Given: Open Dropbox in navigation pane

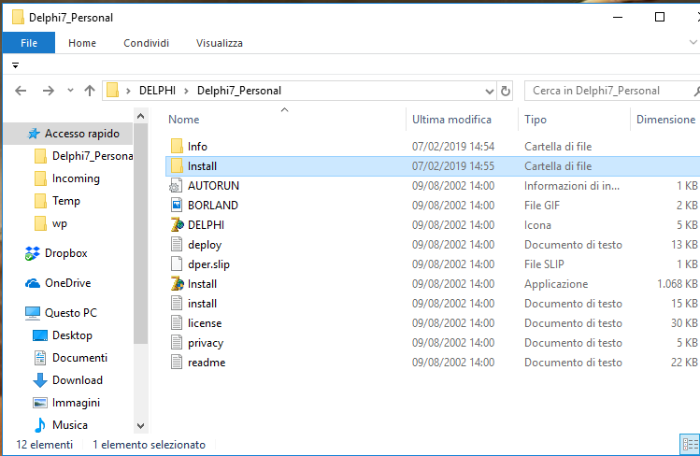Looking at the screenshot, I should (x=66, y=253).
